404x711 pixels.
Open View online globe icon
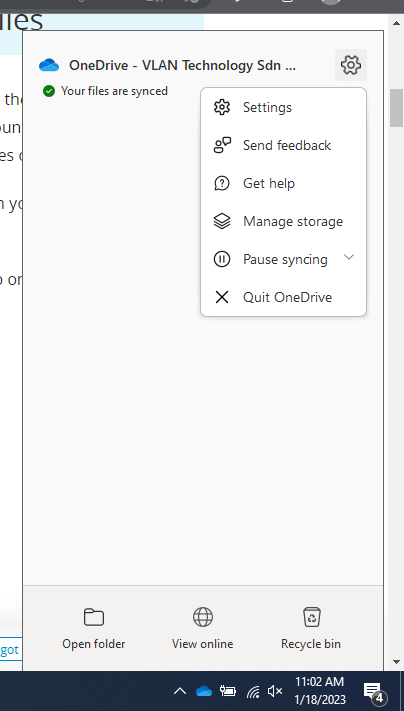tap(203, 617)
